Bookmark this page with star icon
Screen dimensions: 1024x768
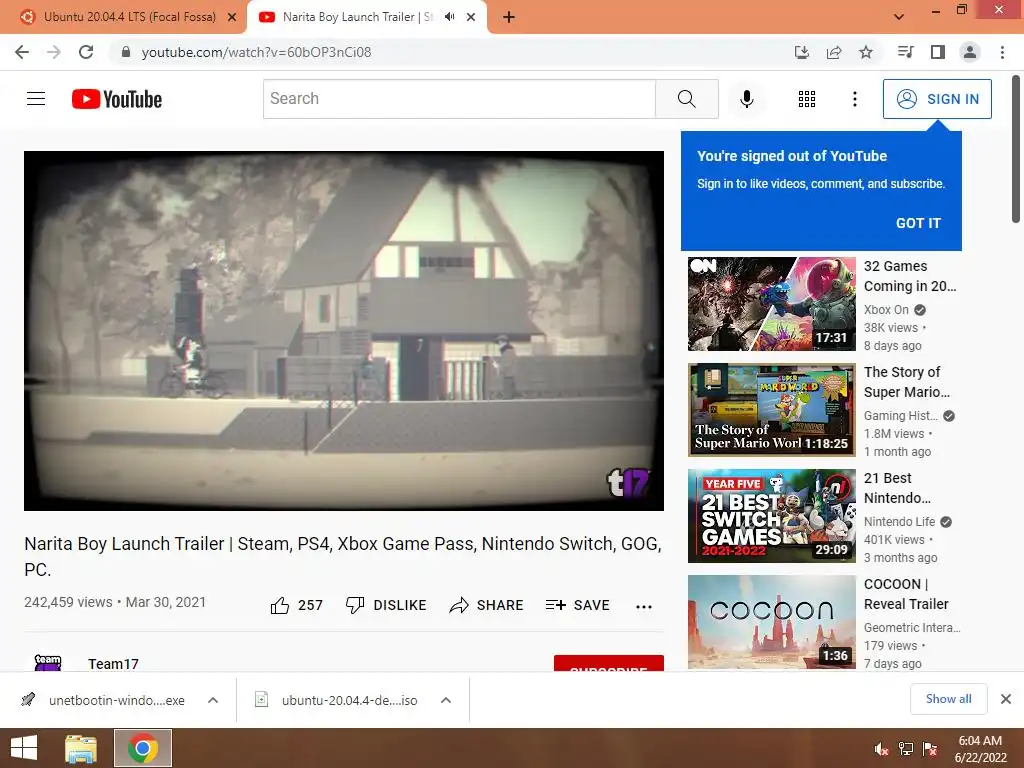point(866,52)
